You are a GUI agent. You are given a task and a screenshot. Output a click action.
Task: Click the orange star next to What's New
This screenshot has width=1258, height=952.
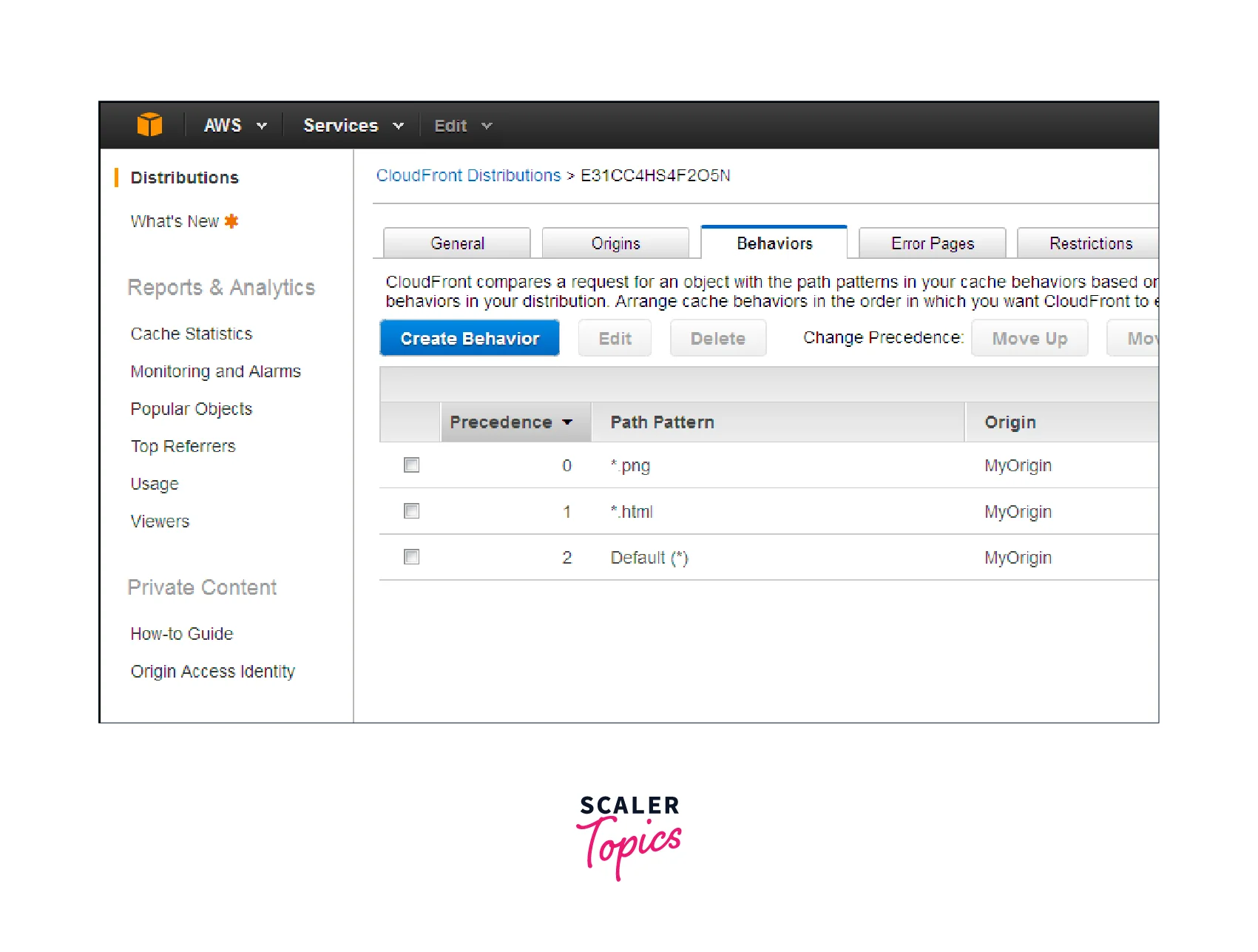point(231,221)
